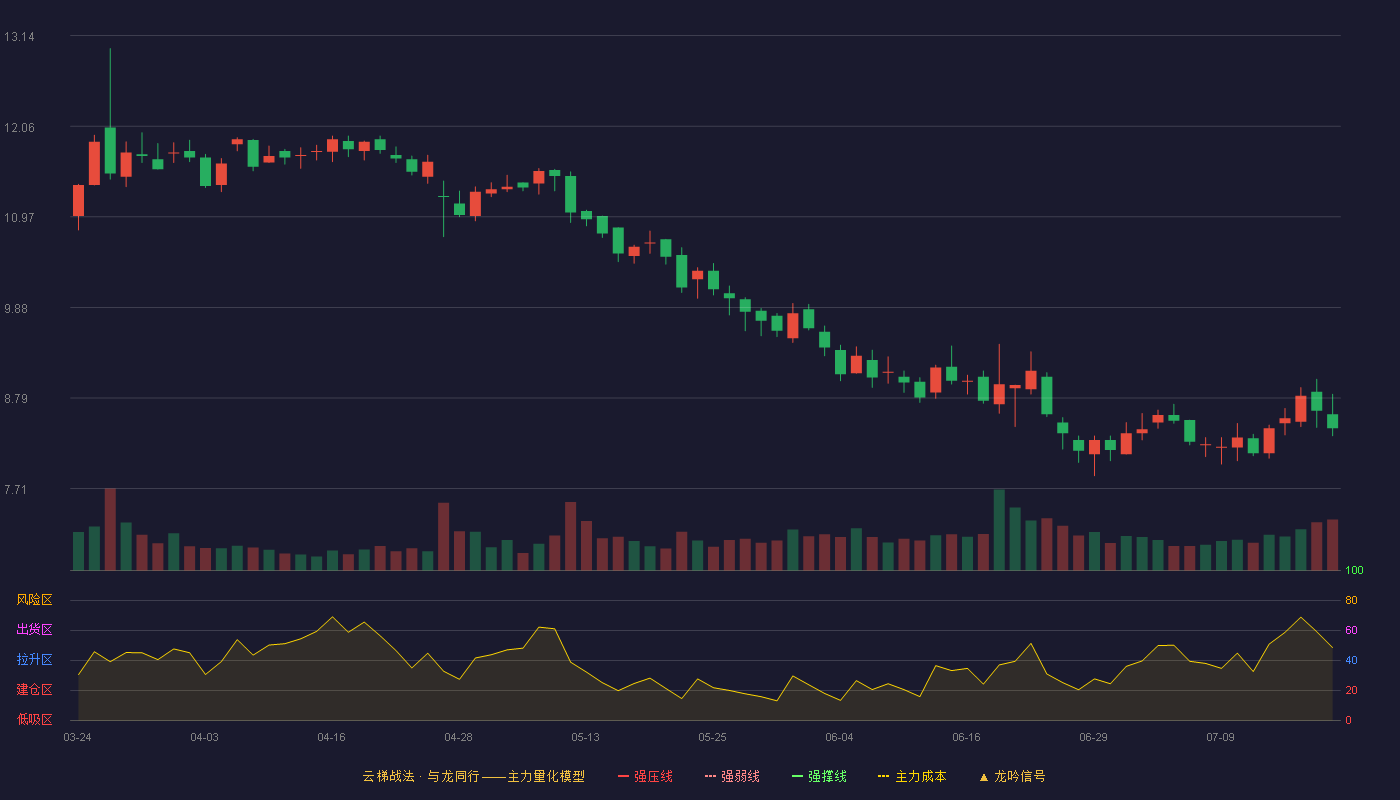
Task: Toggle the 强压线 series via its legend text
Action: 653,776
